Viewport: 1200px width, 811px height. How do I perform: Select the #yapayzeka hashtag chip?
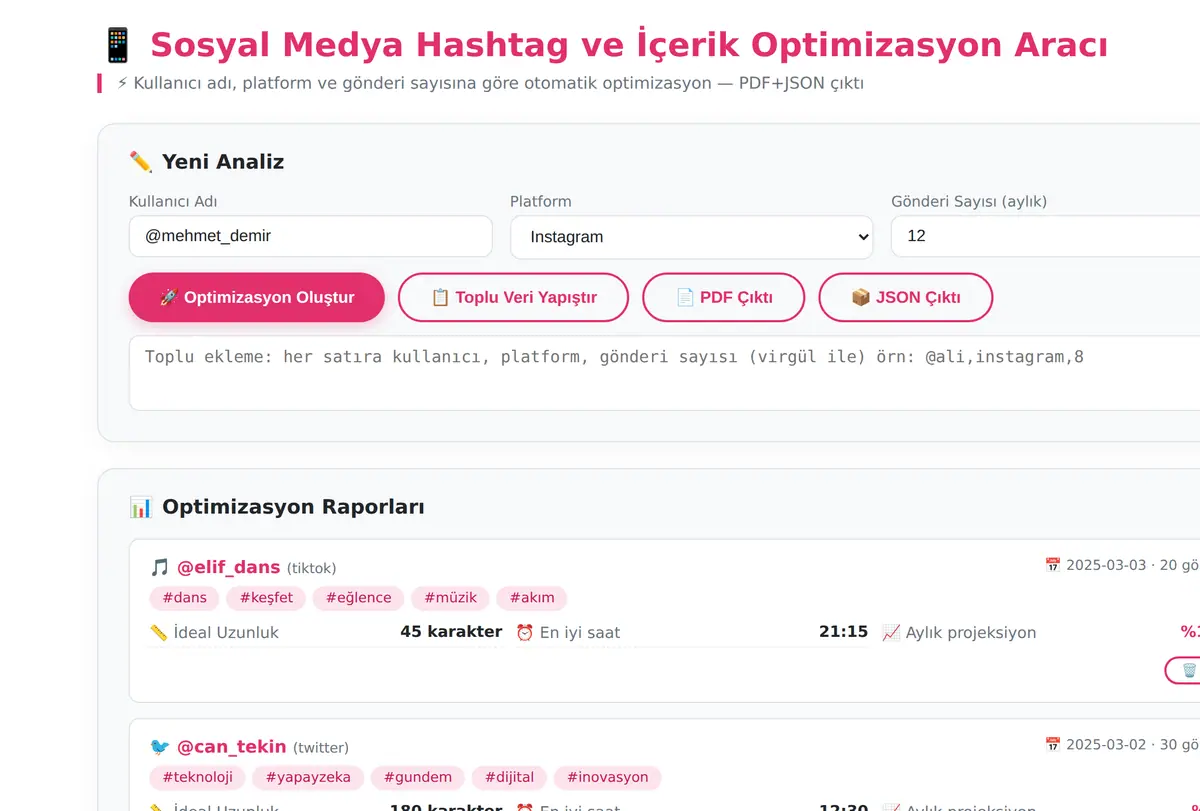(308, 777)
